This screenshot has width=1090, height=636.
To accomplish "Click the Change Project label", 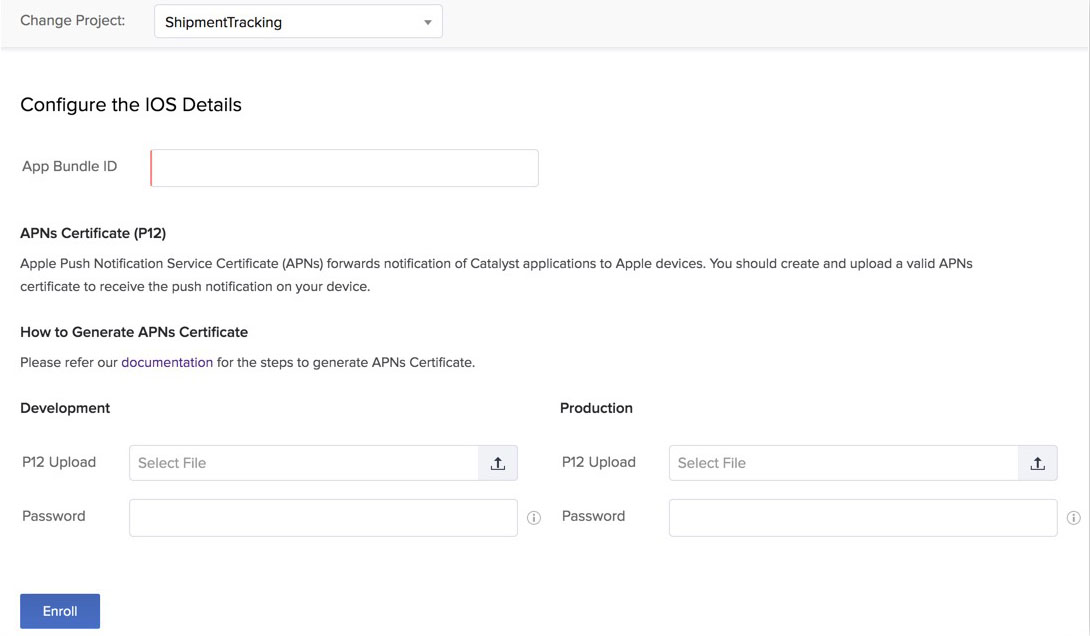I will tap(72, 19).
